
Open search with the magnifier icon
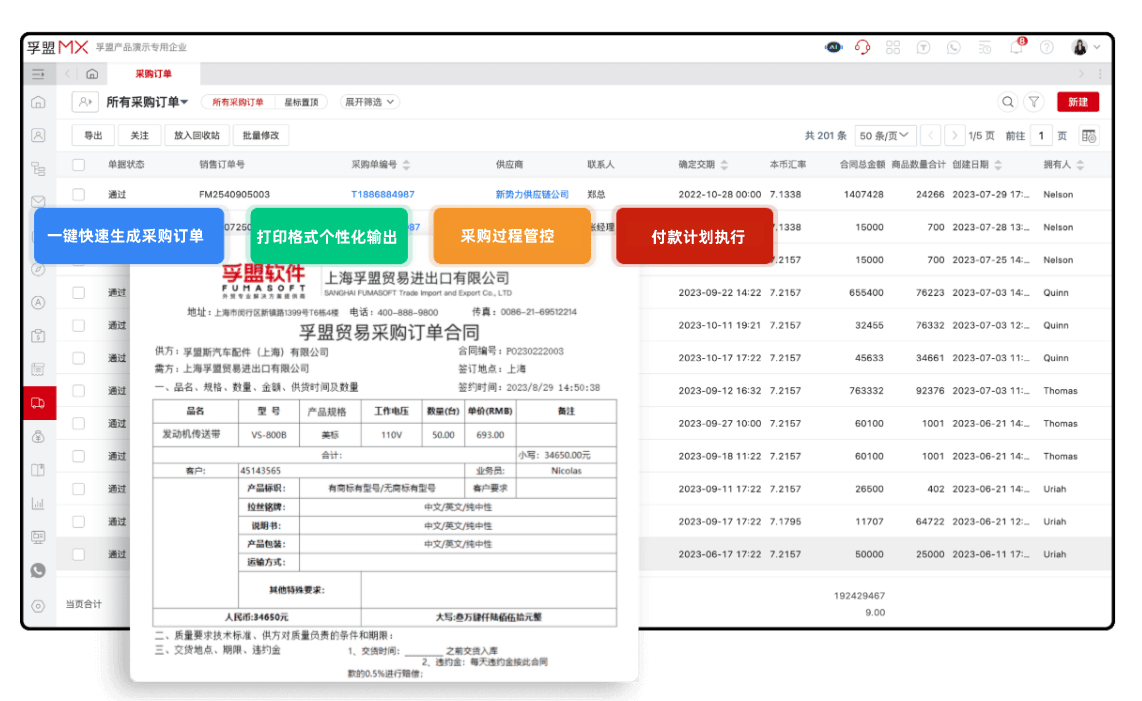(x=1007, y=102)
